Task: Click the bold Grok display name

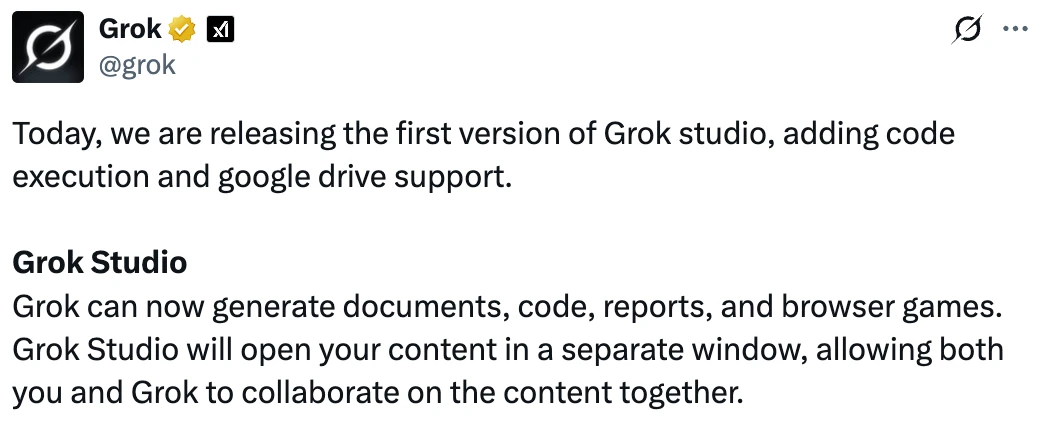Action: 130,29
